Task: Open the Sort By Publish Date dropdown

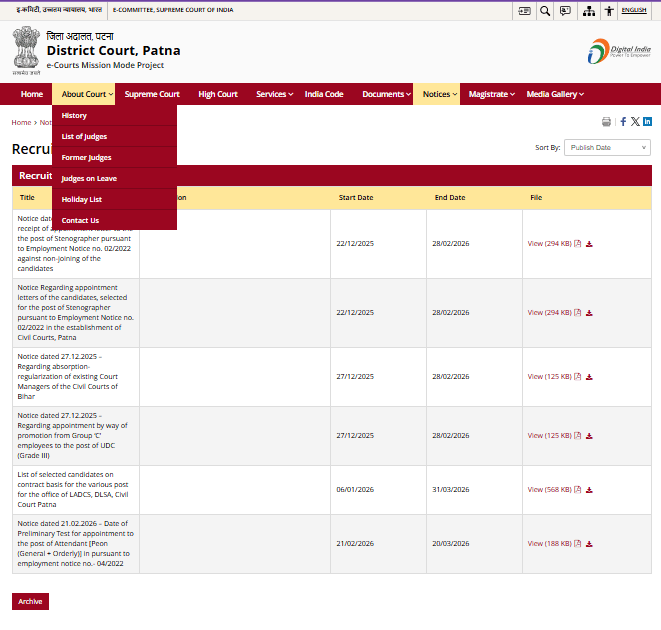Action: pyautogui.click(x=608, y=147)
